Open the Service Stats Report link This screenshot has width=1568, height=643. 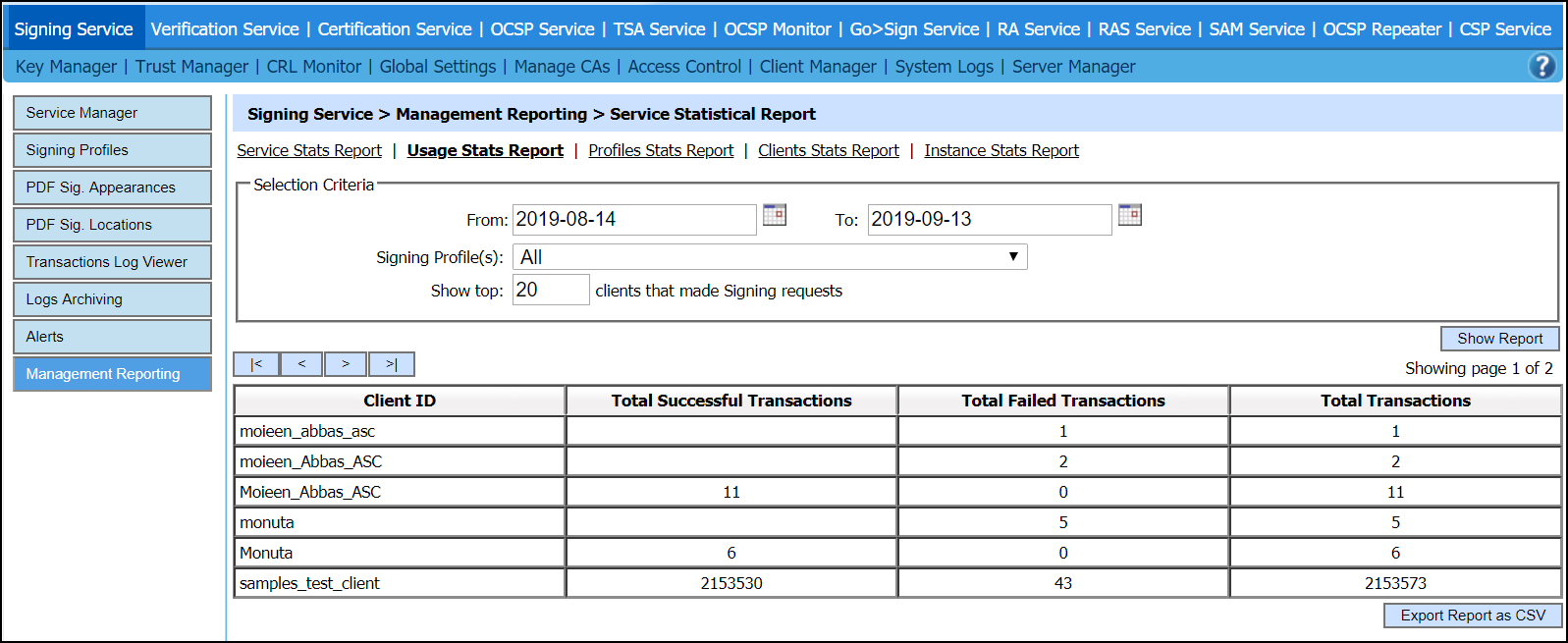tap(309, 150)
